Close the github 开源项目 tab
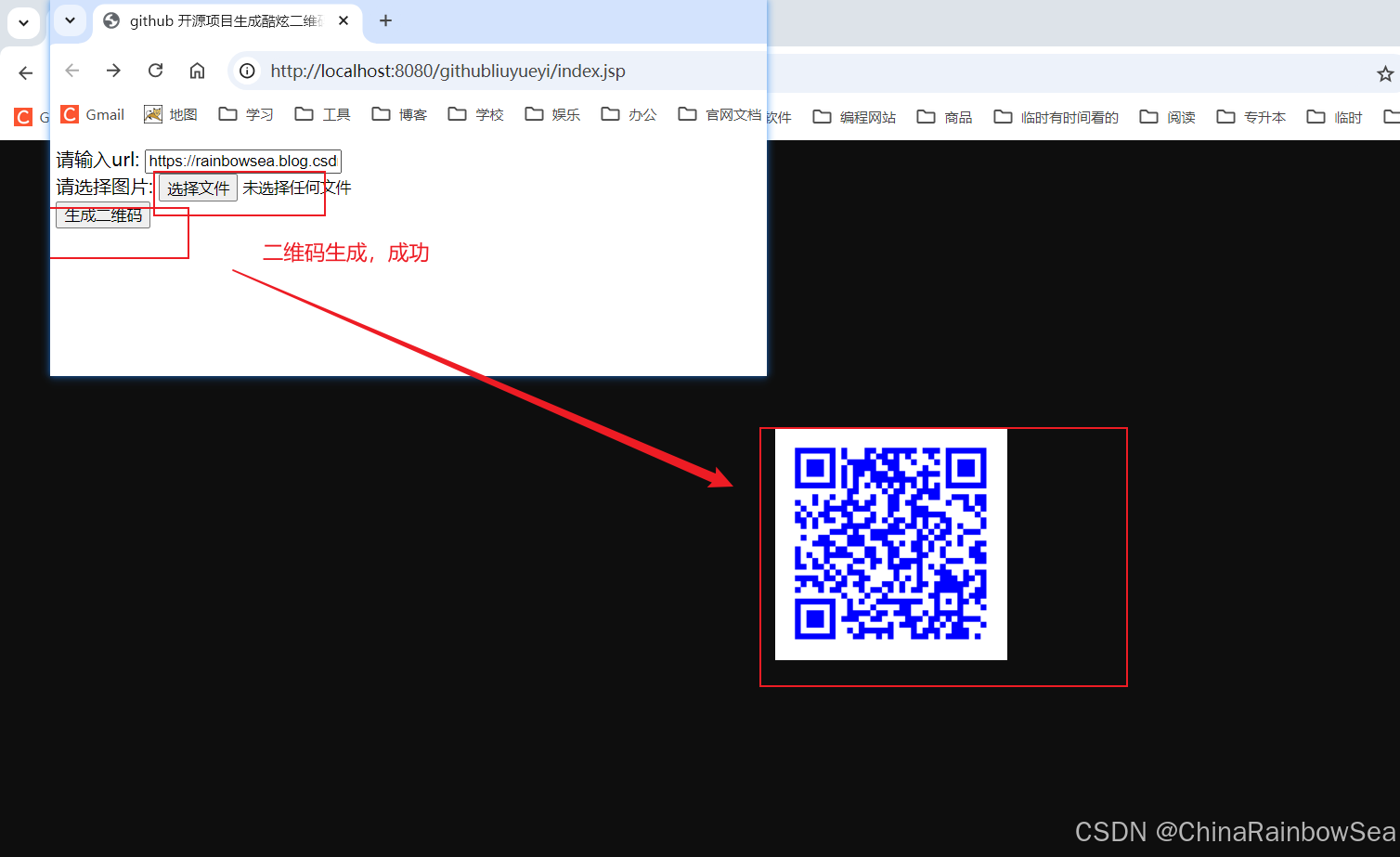The image size is (1400, 857). (x=344, y=20)
